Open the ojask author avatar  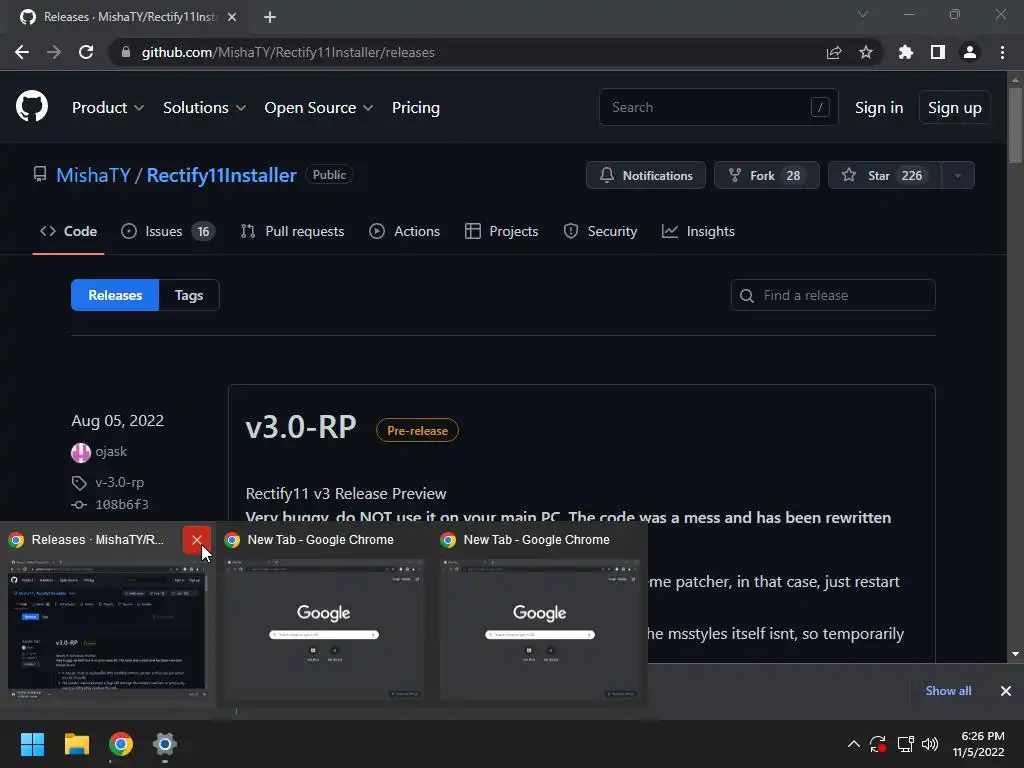[x=81, y=452]
